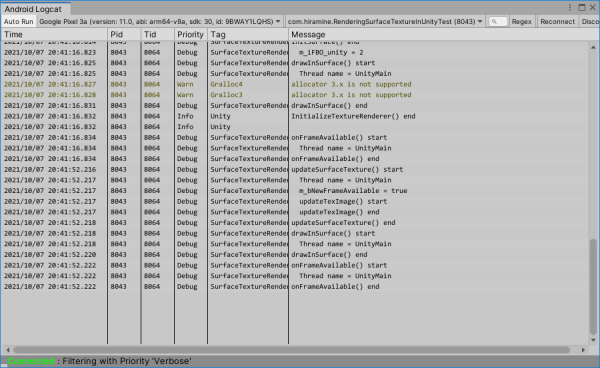Click 'onFrameAvailable() start' at 20:41:16.834
Screen dimensions: 600x368
(339, 137)
